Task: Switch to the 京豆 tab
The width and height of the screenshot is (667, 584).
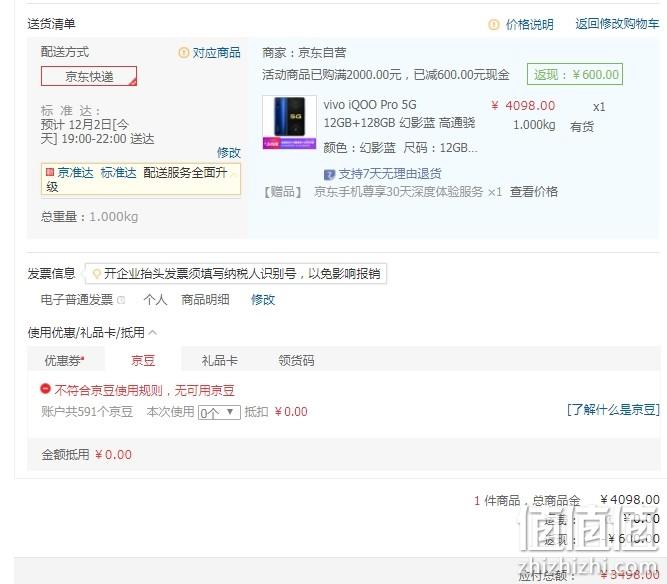Action: tap(143, 361)
